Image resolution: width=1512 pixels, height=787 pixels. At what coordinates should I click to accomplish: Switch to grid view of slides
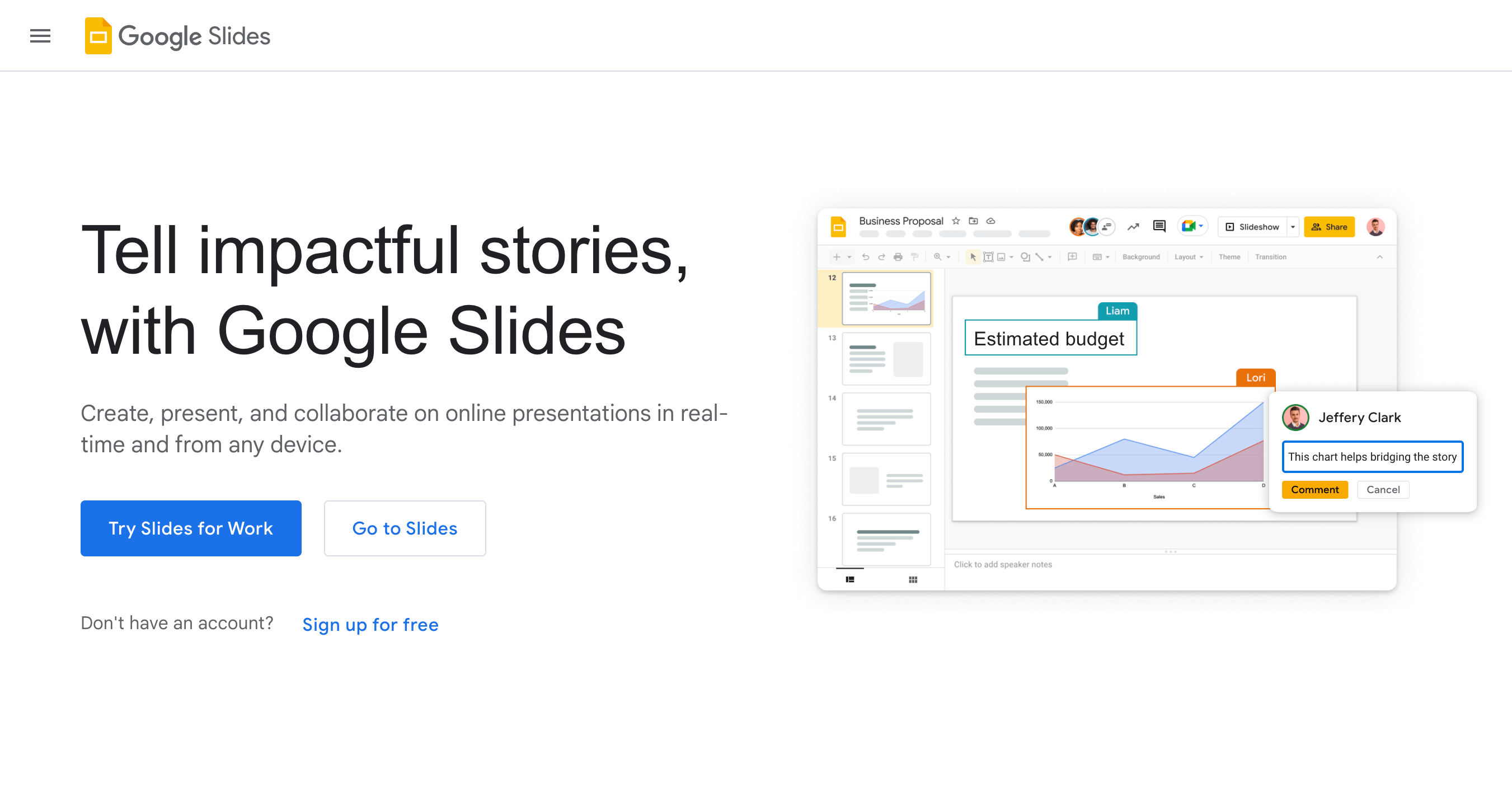tap(913, 580)
